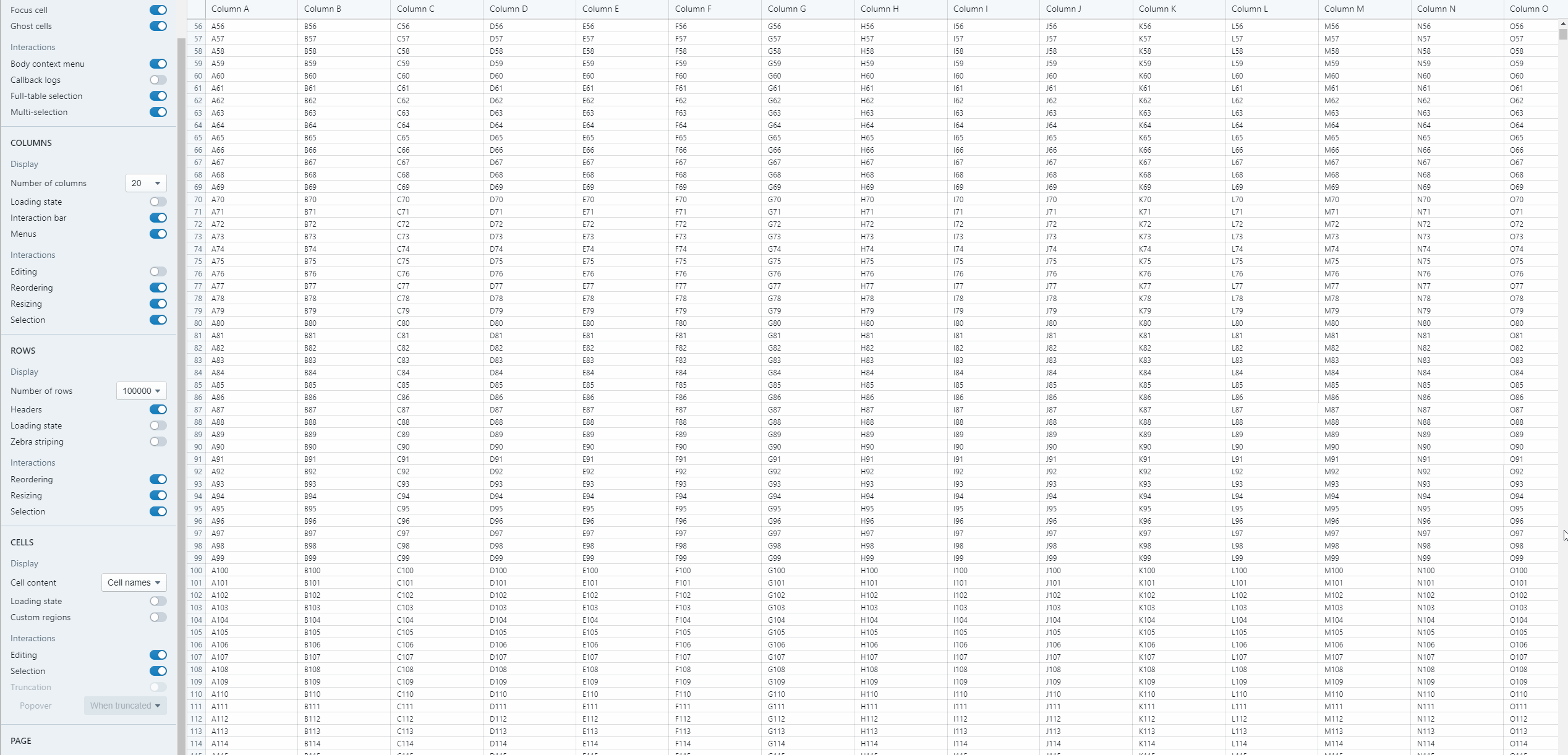Click the vertical table scrollbar thumb
Screen dimensions: 1568x755
(1563, 35)
